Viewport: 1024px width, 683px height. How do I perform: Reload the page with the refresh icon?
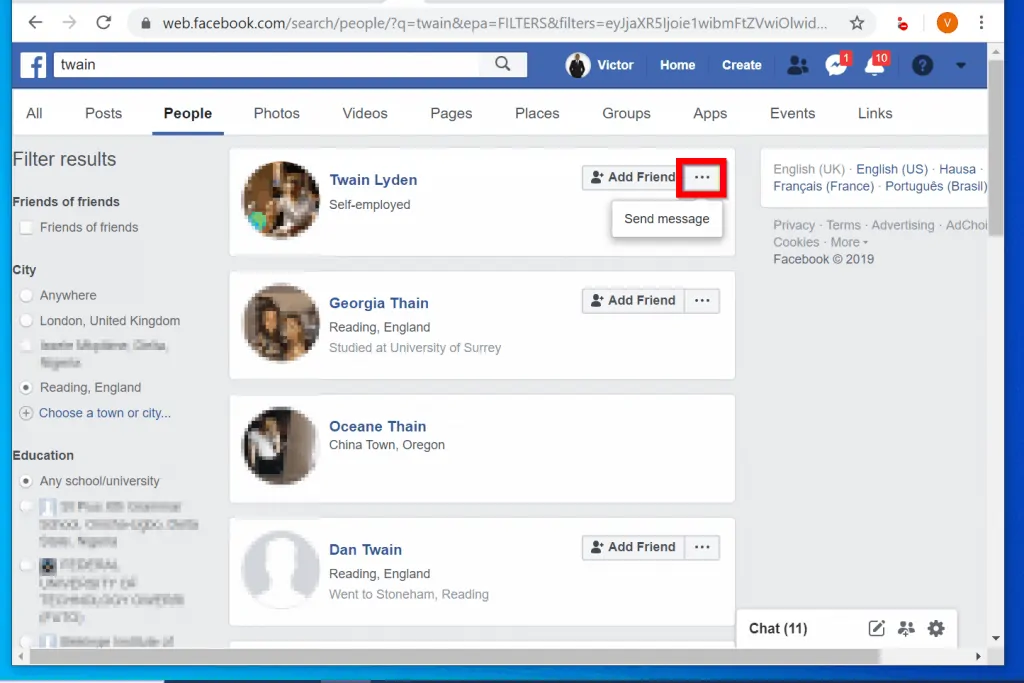pos(103,22)
